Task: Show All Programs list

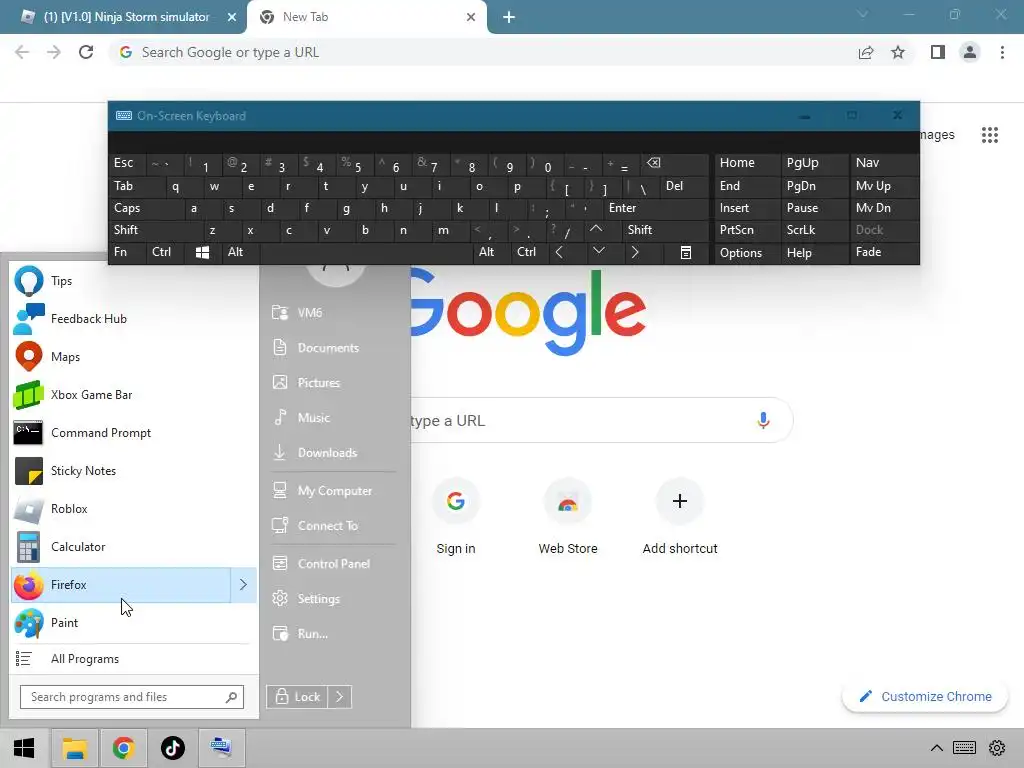Action: click(133, 659)
